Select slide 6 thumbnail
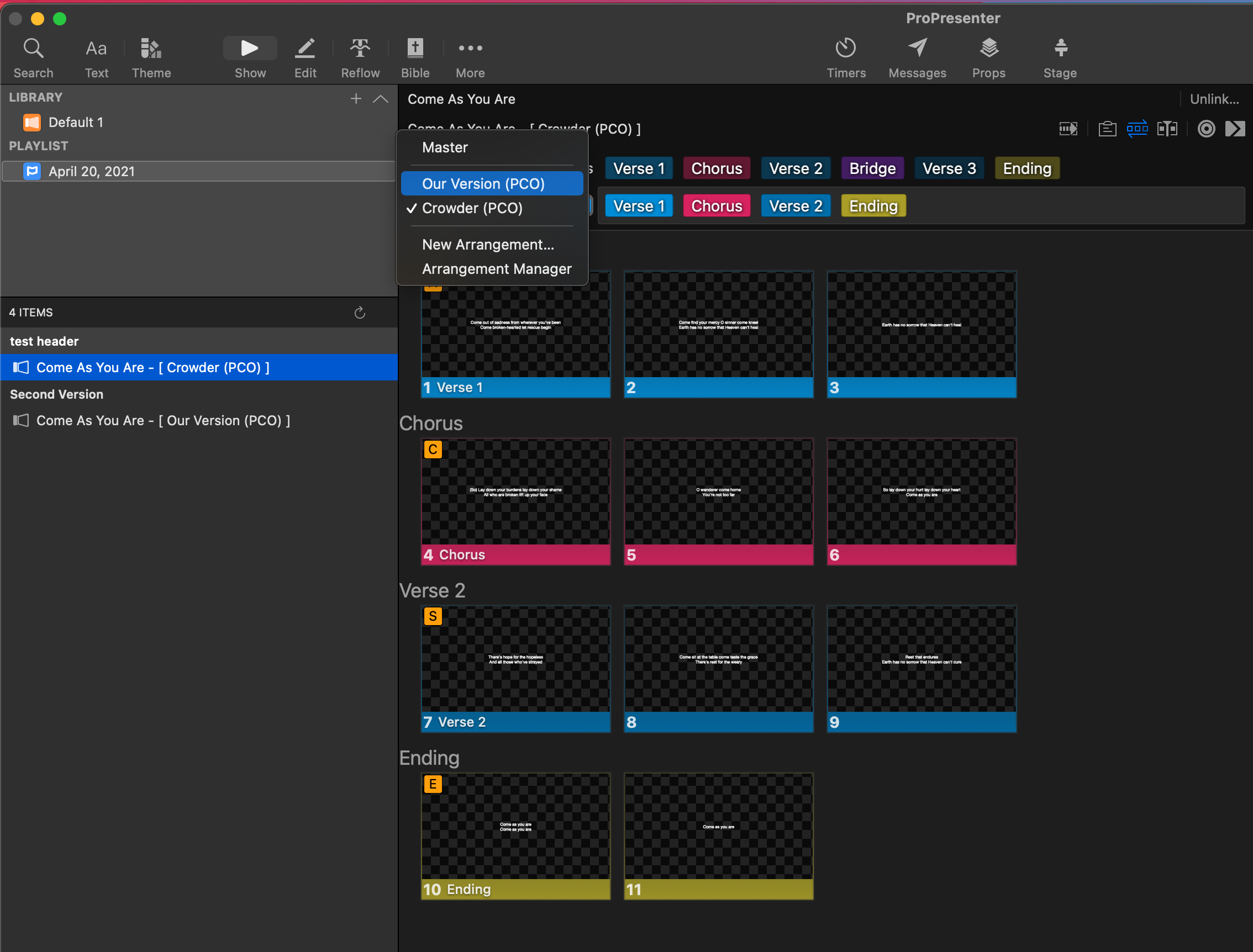The height and width of the screenshot is (952, 1253). (922, 501)
